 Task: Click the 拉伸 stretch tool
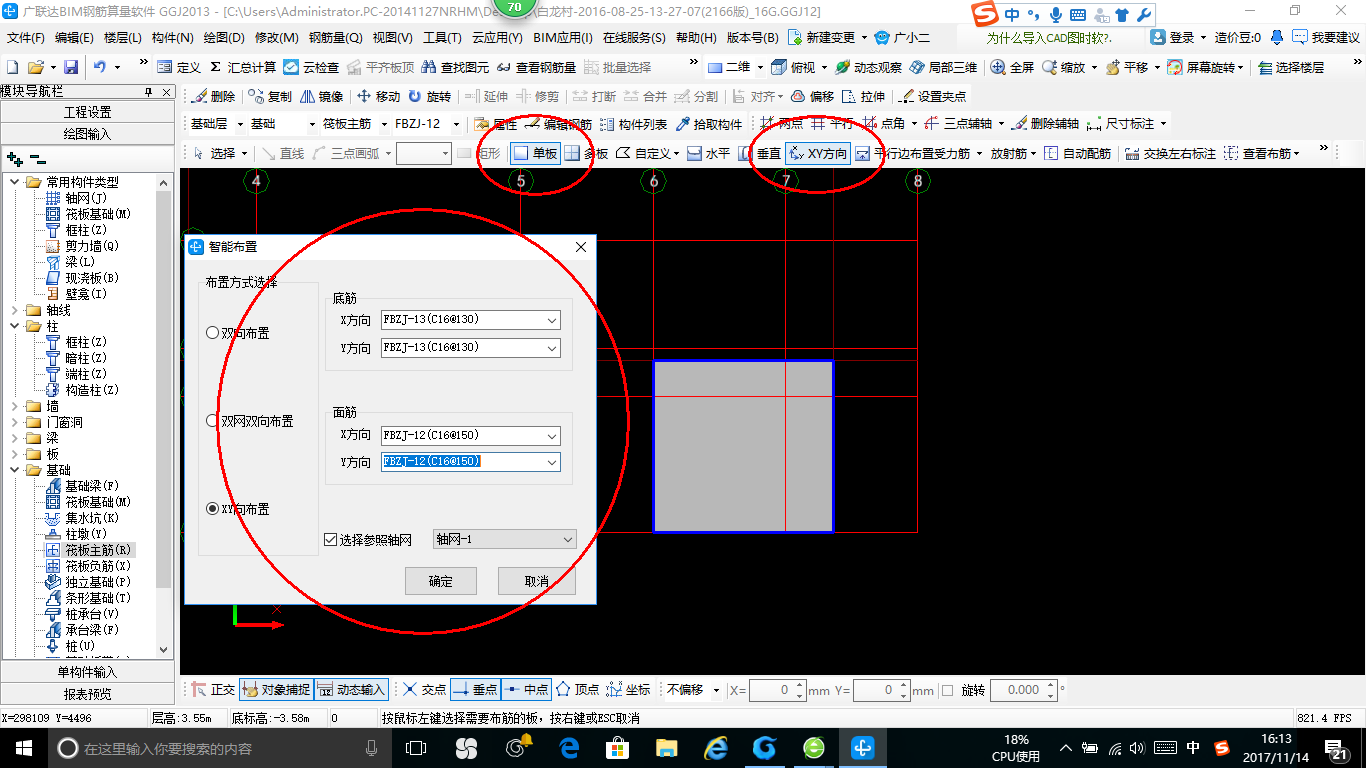point(863,96)
